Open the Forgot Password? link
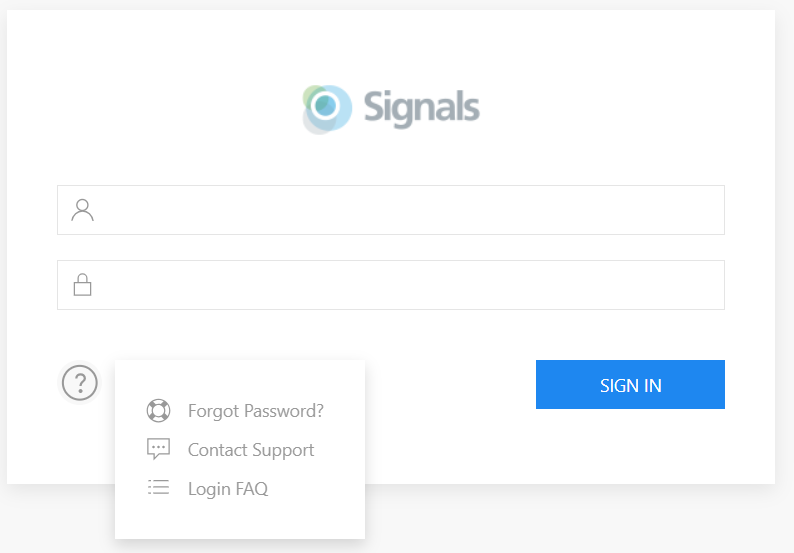The width and height of the screenshot is (794, 553). click(256, 411)
